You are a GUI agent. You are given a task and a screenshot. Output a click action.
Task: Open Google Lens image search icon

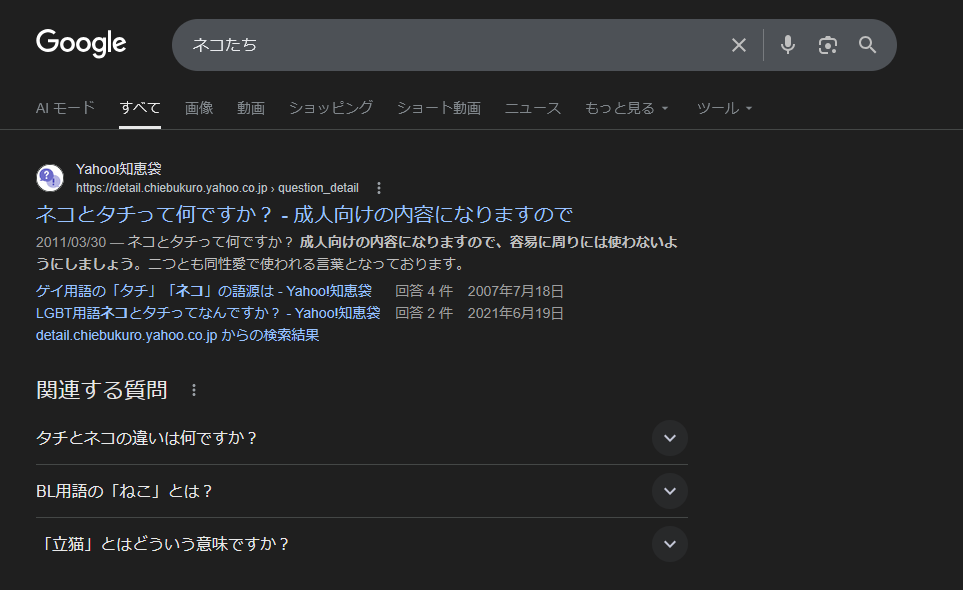827,45
